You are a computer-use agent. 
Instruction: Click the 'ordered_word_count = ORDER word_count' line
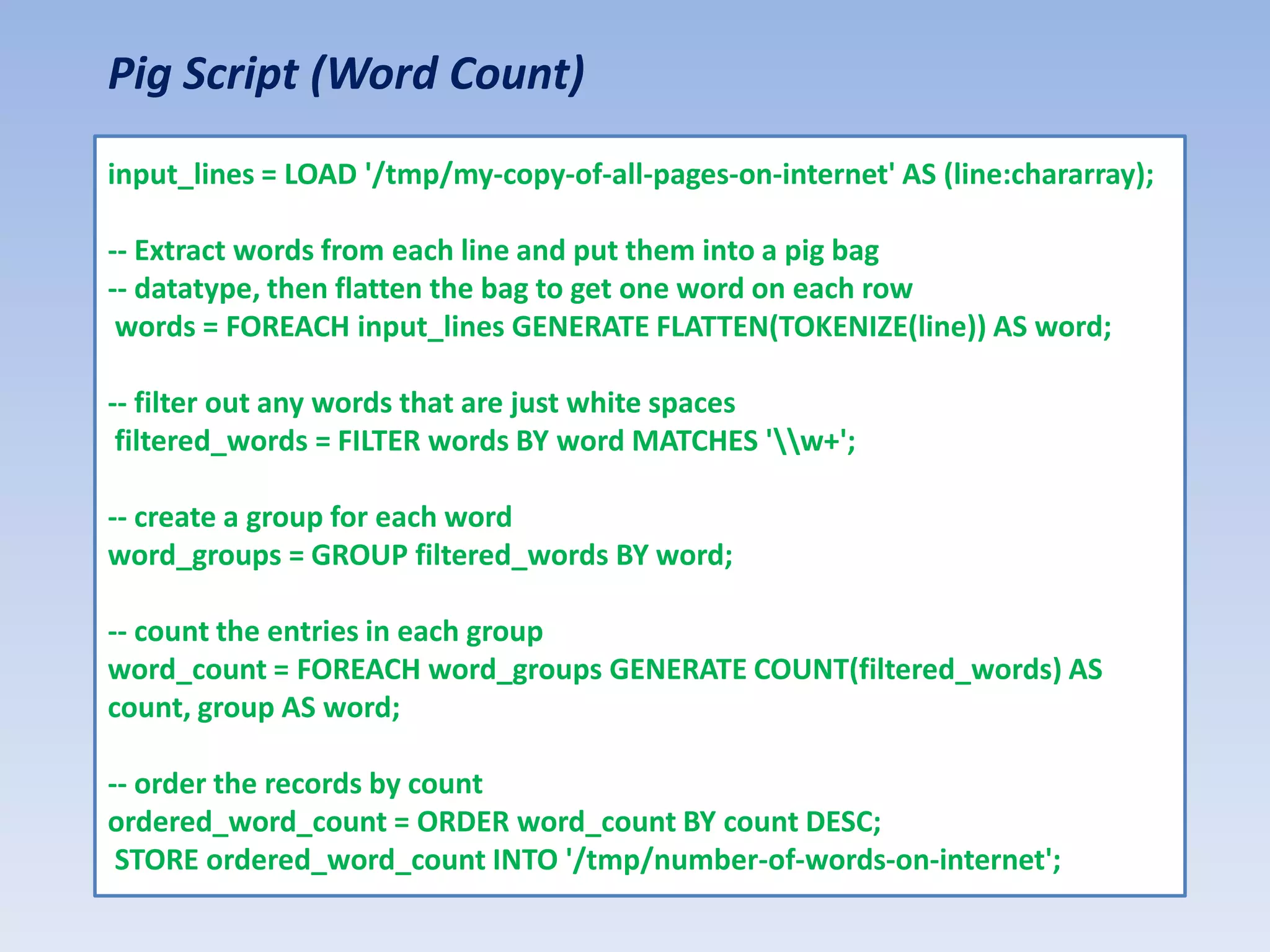pos(494,822)
